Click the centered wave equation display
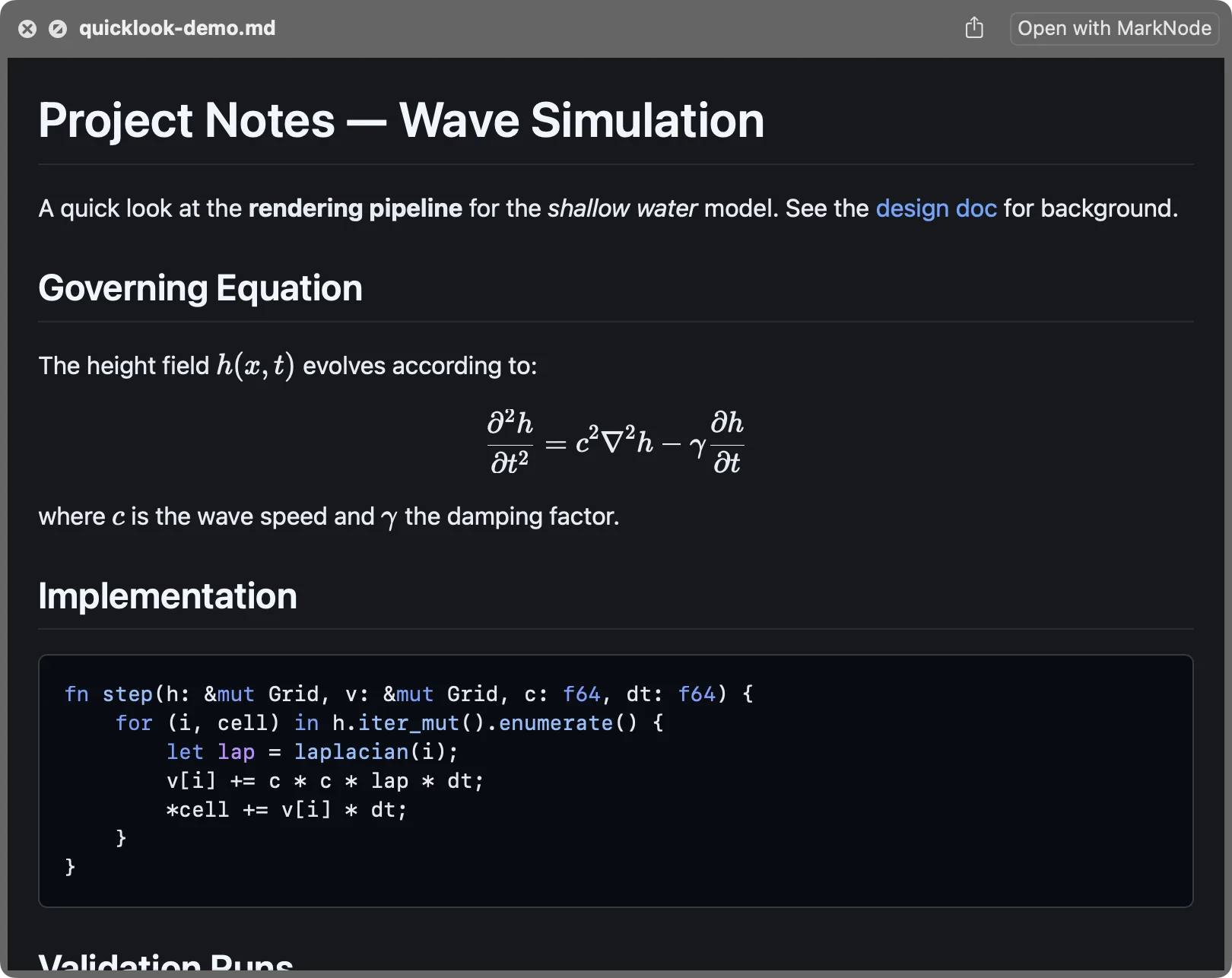This screenshot has width=1232, height=978. coord(616,442)
